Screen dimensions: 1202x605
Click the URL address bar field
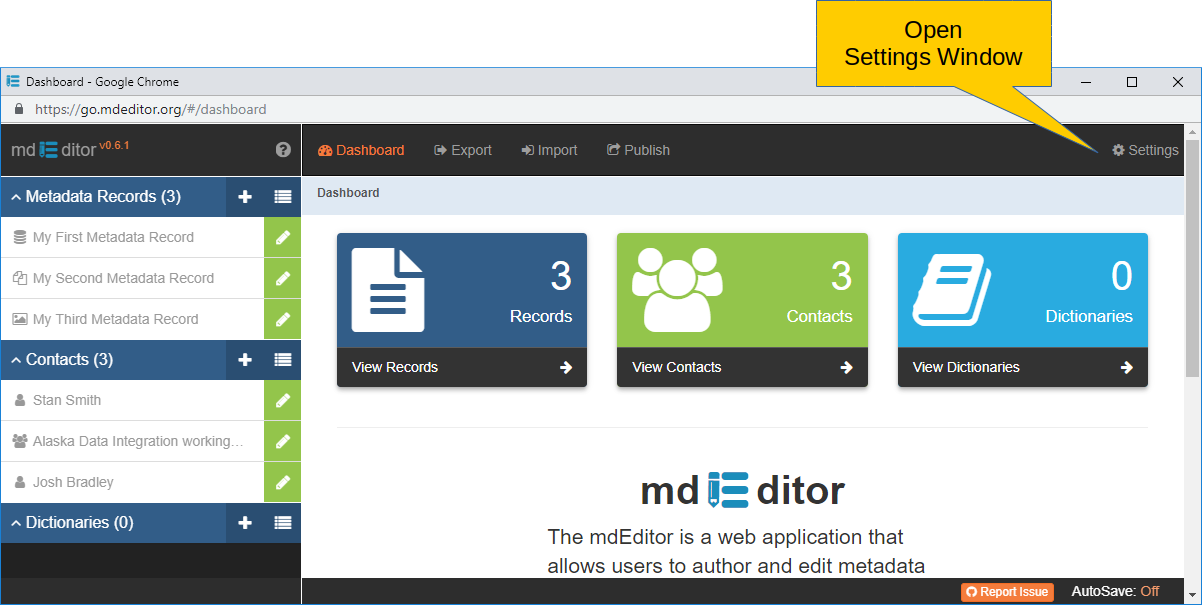600,109
